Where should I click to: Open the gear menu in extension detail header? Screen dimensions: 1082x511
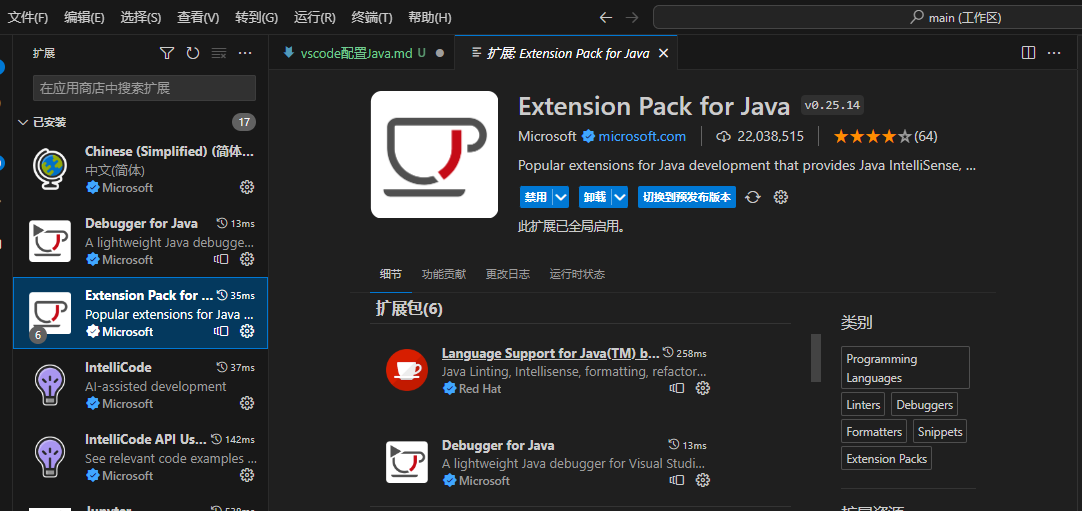point(780,197)
